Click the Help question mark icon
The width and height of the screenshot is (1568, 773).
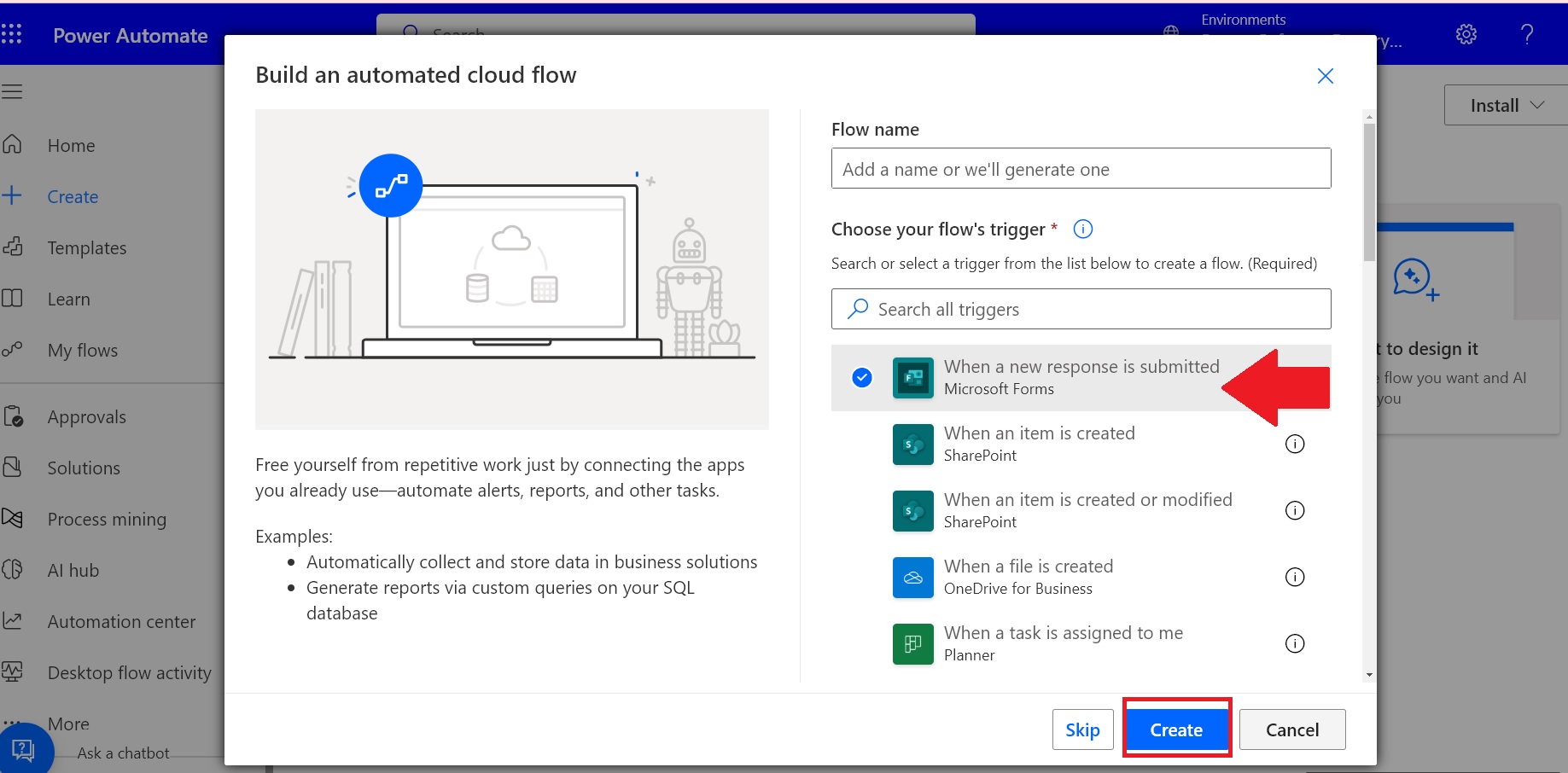[1526, 34]
